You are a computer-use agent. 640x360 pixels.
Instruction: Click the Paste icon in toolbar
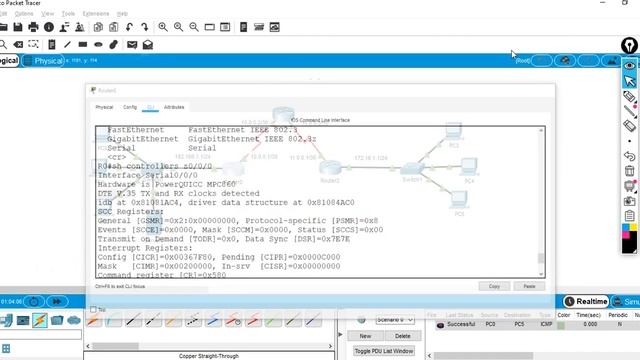113,27
